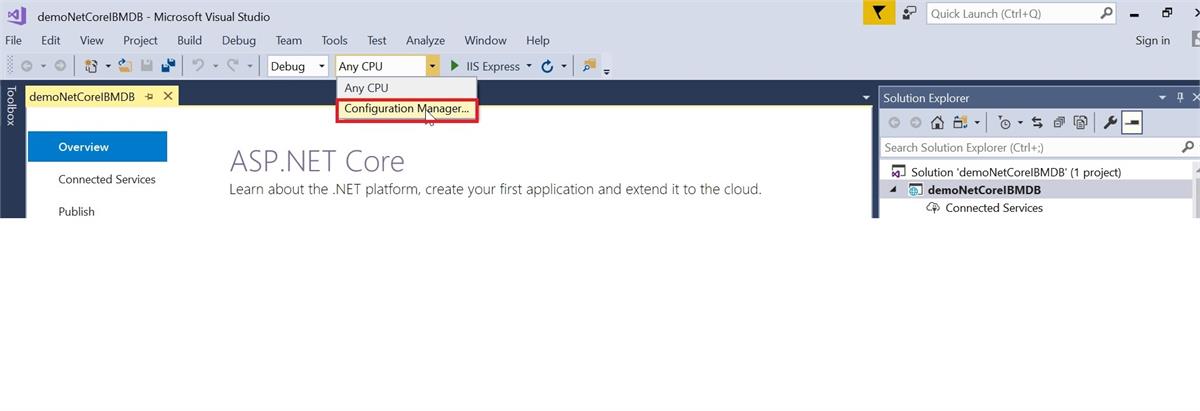Open the Window menu
This screenshot has width=1200, height=411.
(485, 40)
